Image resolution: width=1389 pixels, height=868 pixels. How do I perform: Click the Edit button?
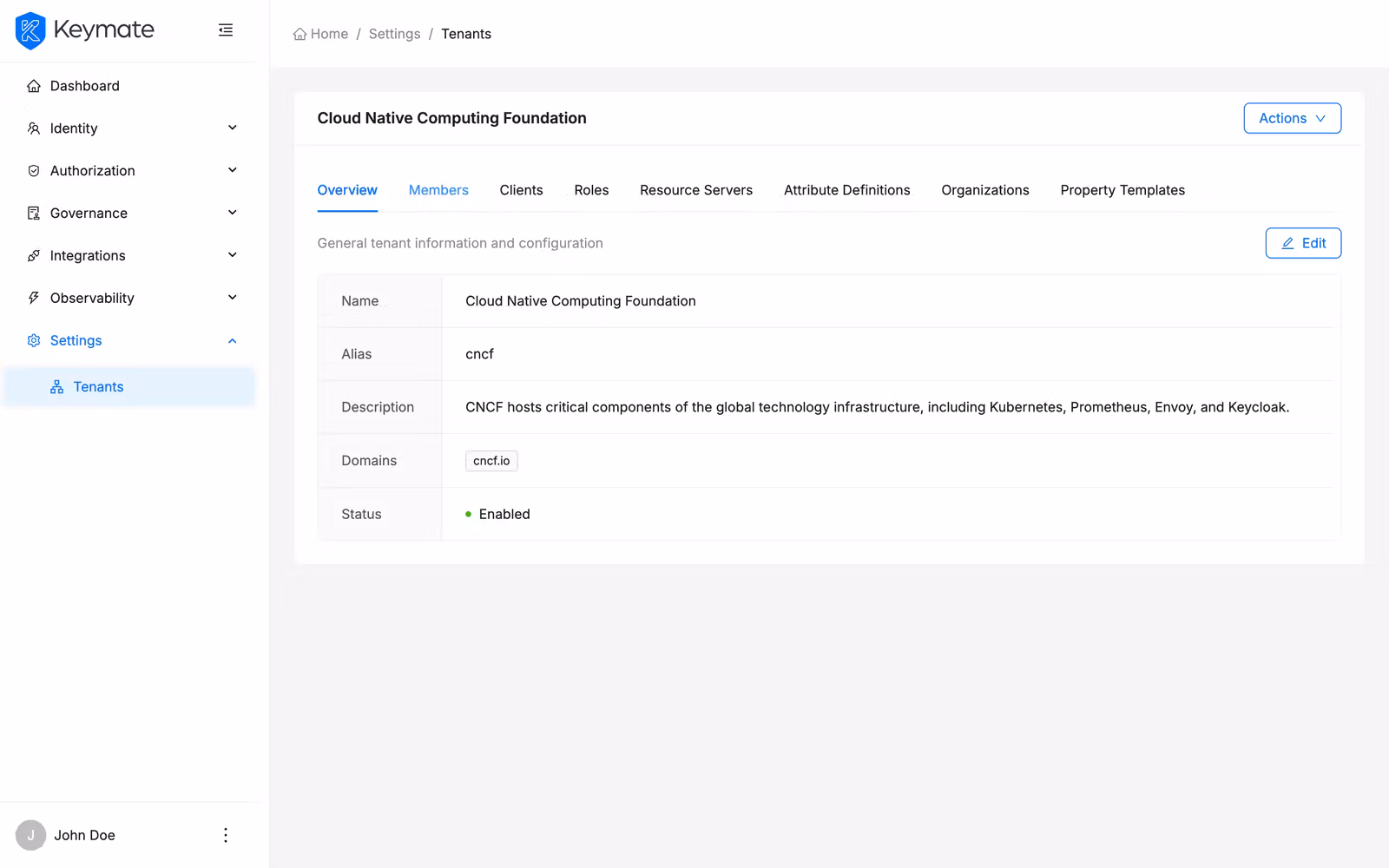[1303, 243]
